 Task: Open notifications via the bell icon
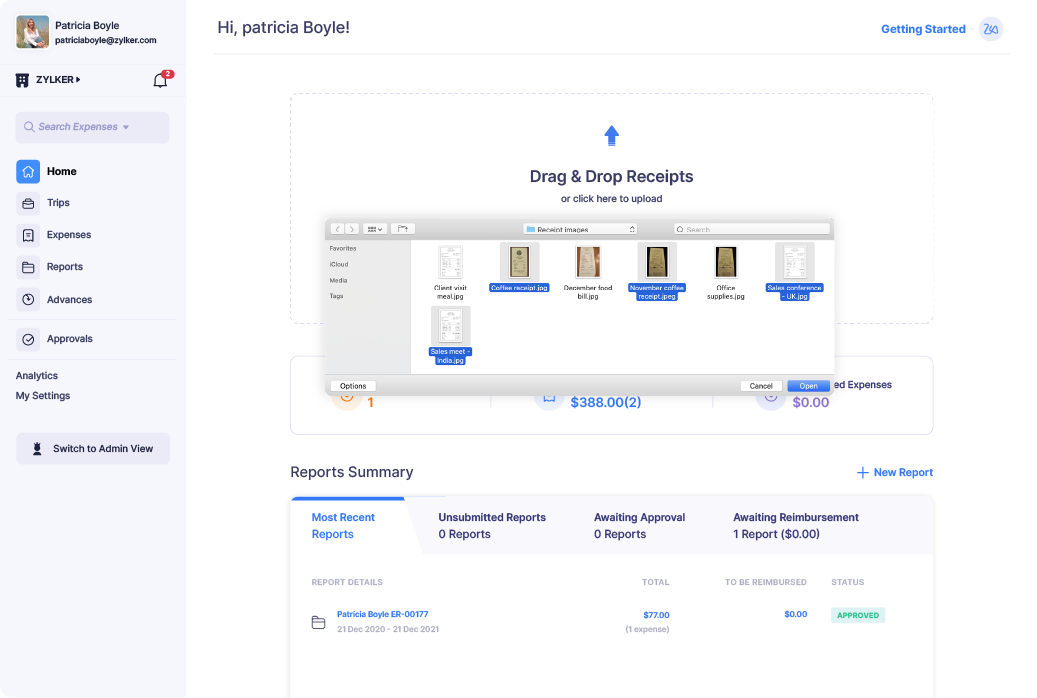[159, 79]
